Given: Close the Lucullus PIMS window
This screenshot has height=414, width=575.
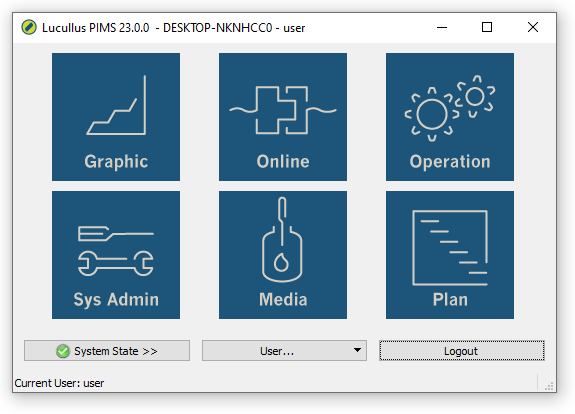Looking at the screenshot, I should click(x=532, y=28).
